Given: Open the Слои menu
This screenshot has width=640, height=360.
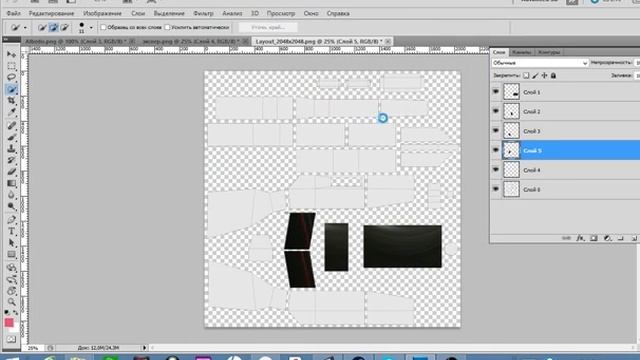Looking at the screenshot, I should click(x=138, y=13).
